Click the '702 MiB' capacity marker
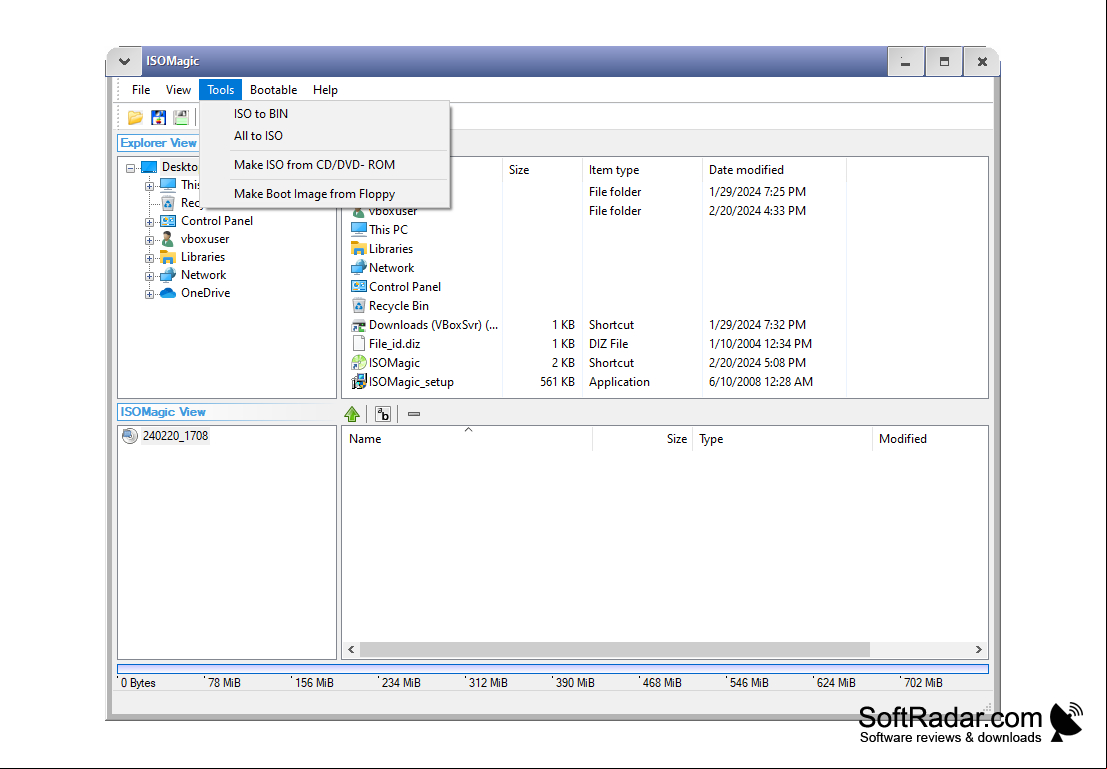The width and height of the screenshot is (1107, 769). (x=923, y=683)
